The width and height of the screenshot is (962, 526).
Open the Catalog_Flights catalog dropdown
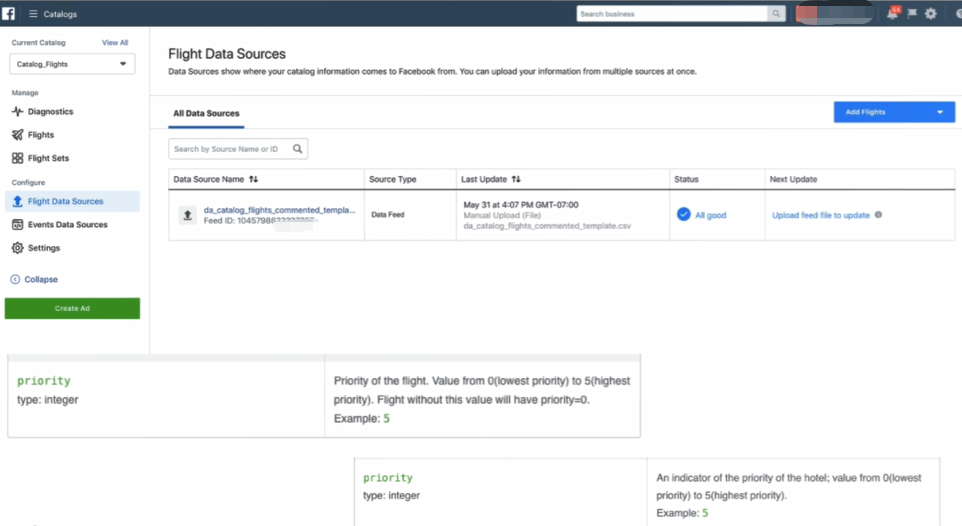(x=72, y=64)
